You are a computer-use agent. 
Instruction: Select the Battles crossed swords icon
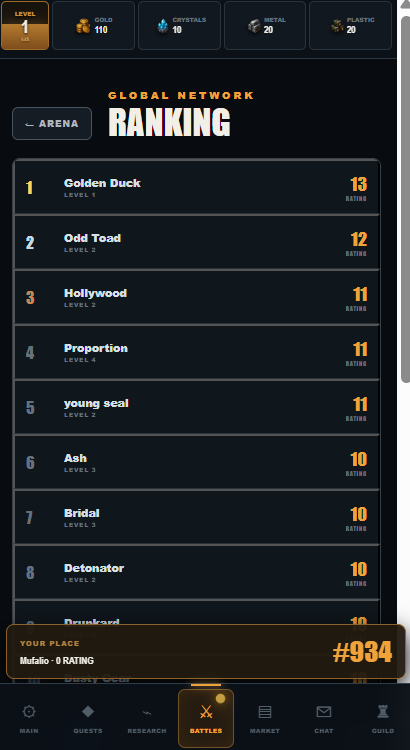pyautogui.click(x=206, y=712)
